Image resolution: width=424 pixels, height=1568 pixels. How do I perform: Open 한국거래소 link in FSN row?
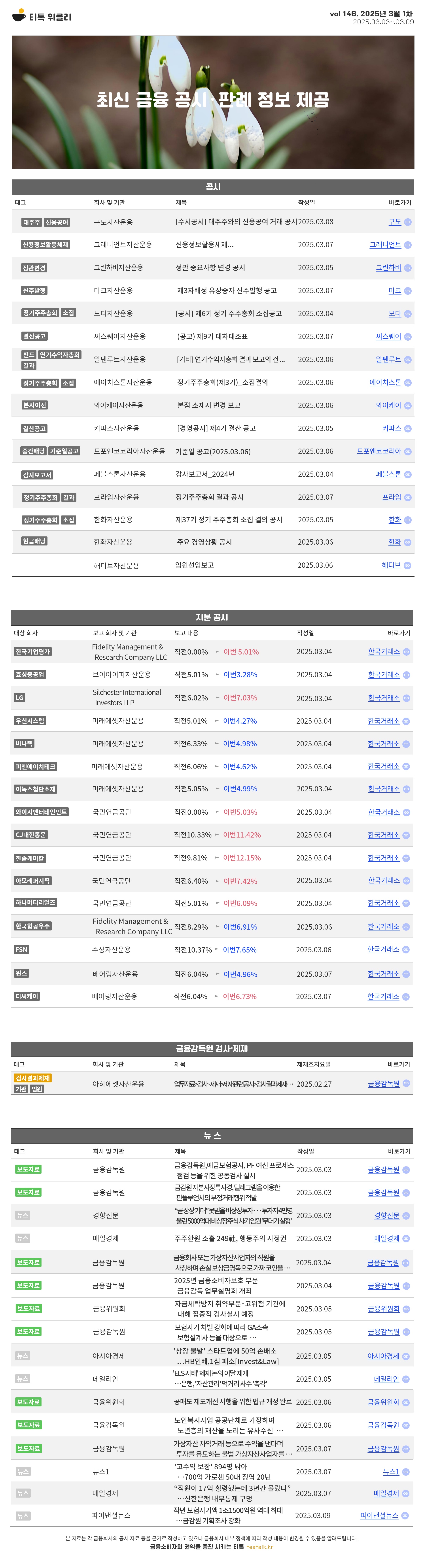(383, 950)
